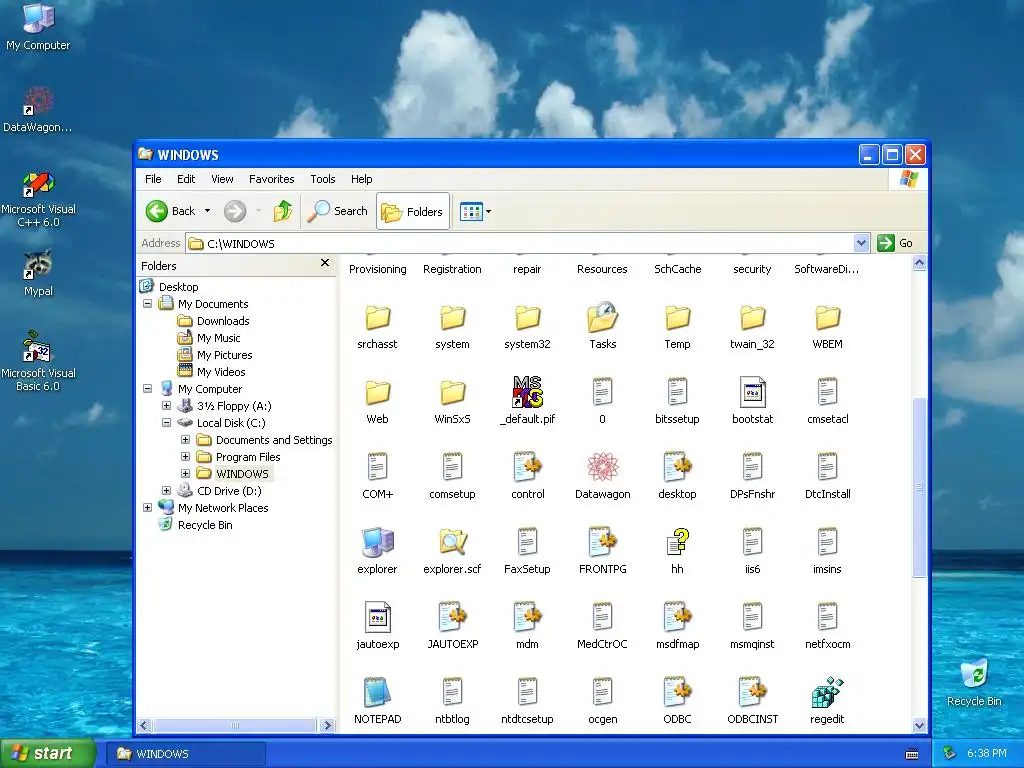
Task: Open the NOTEPAD icon
Action: click(x=377, y=692)
